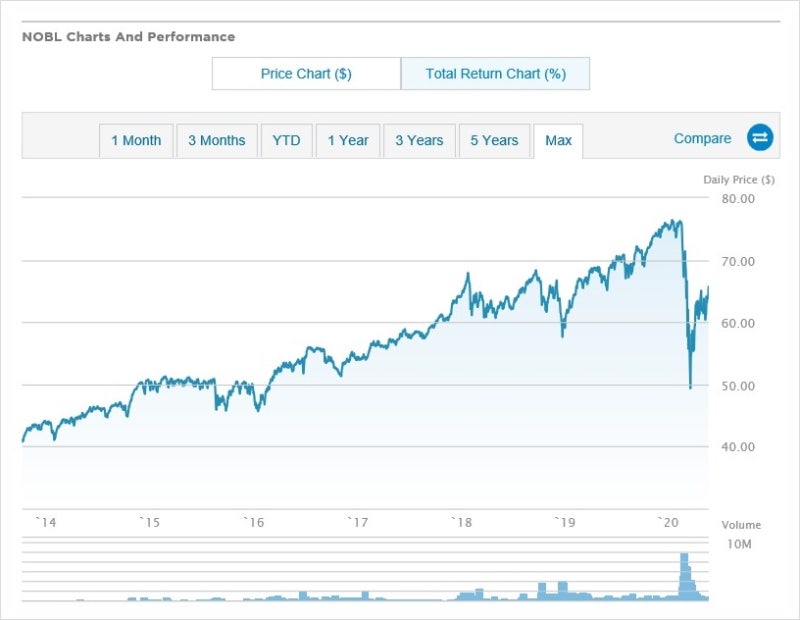Click the blue Compare exchange arrows icon

(x=760, y=138)
